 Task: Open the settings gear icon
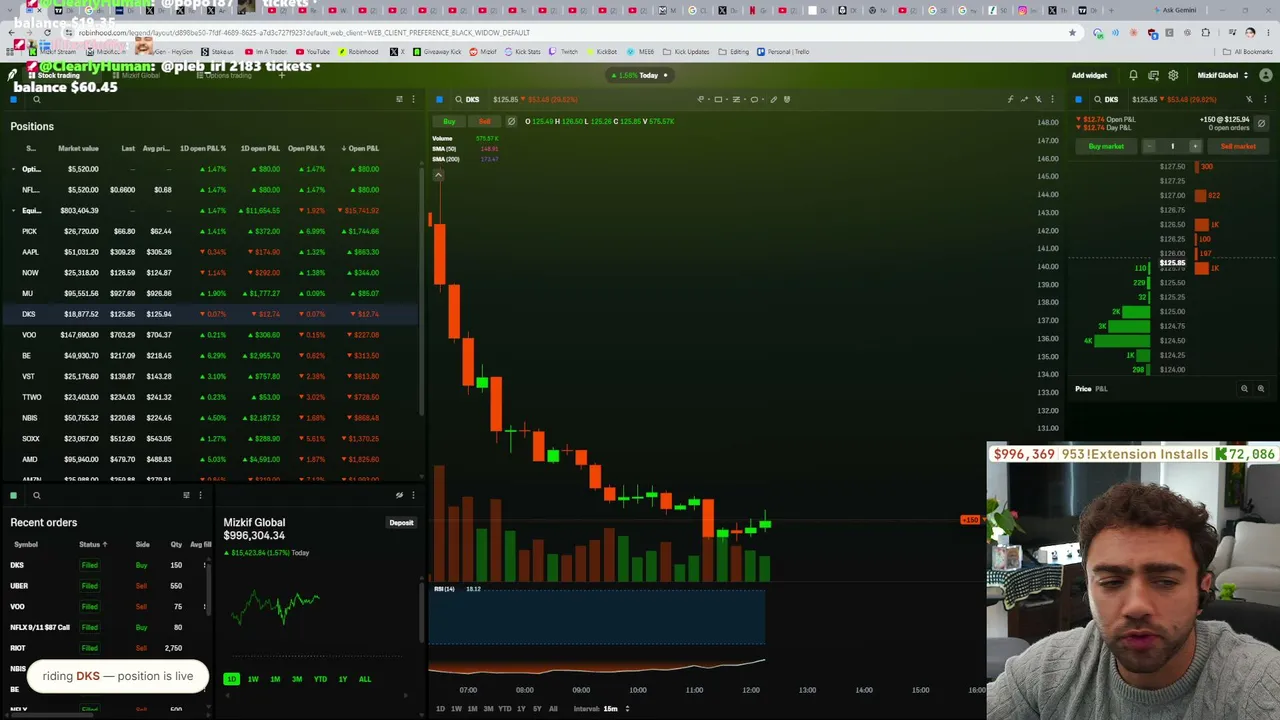coord(1173,75)
